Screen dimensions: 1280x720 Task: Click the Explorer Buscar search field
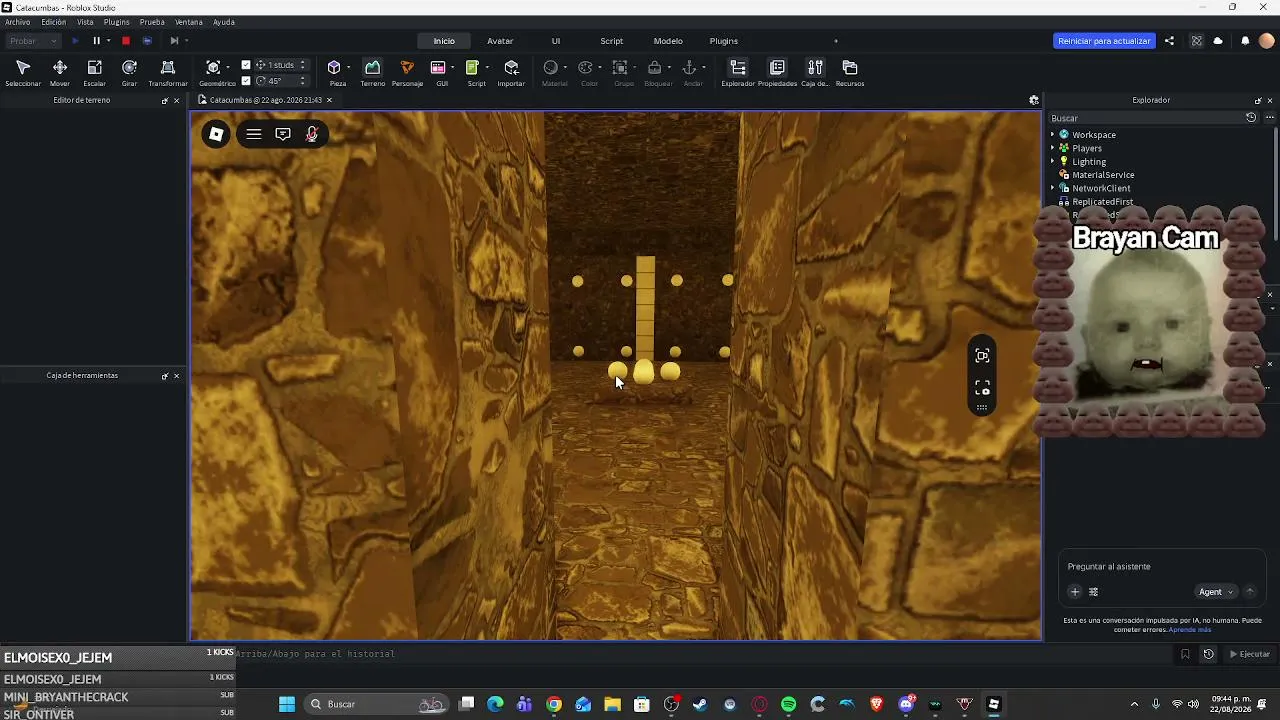point(1144,118)
